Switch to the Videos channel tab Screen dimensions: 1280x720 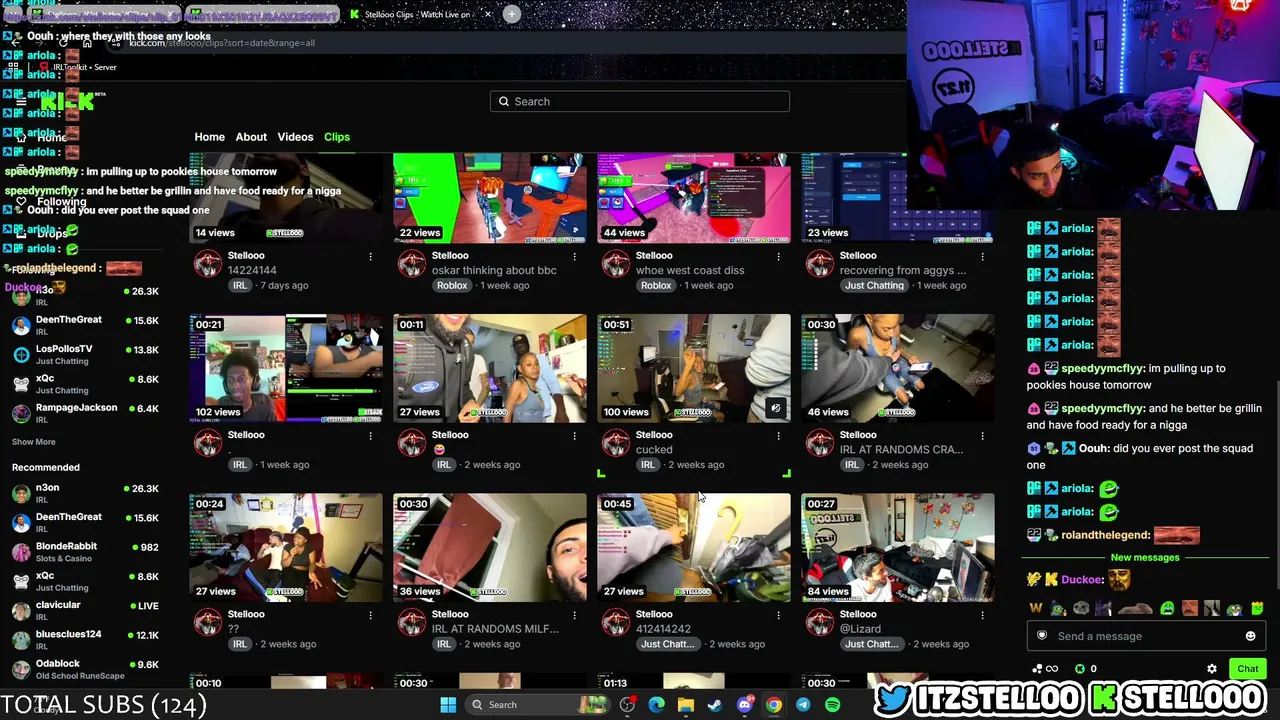pos(295,137)
